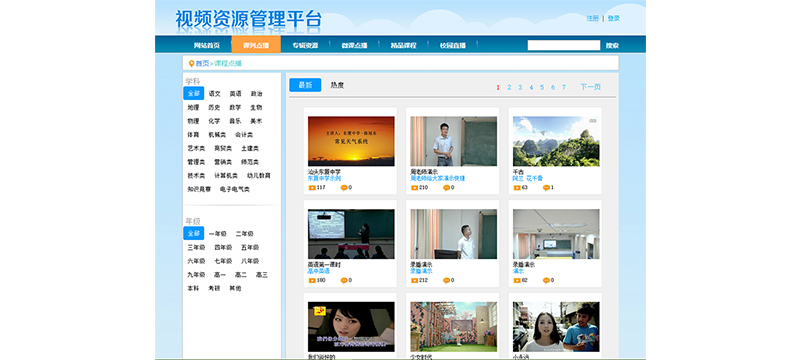Filter subjects by 英语
The width and height of the screenshot is (800, 360).
pyautogui.click(x=235, y=94)
